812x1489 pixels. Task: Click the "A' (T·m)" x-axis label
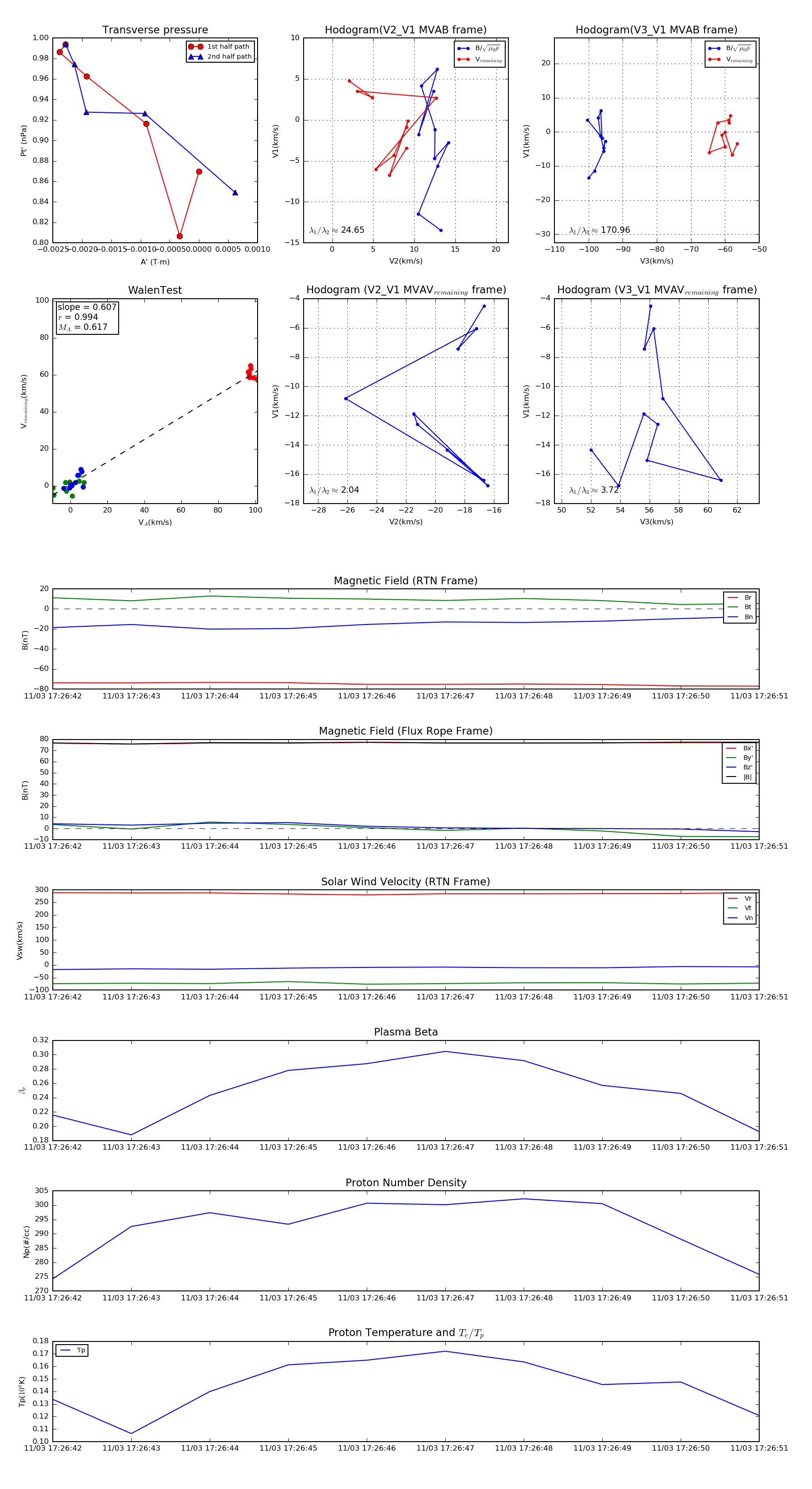pos(155,262)
